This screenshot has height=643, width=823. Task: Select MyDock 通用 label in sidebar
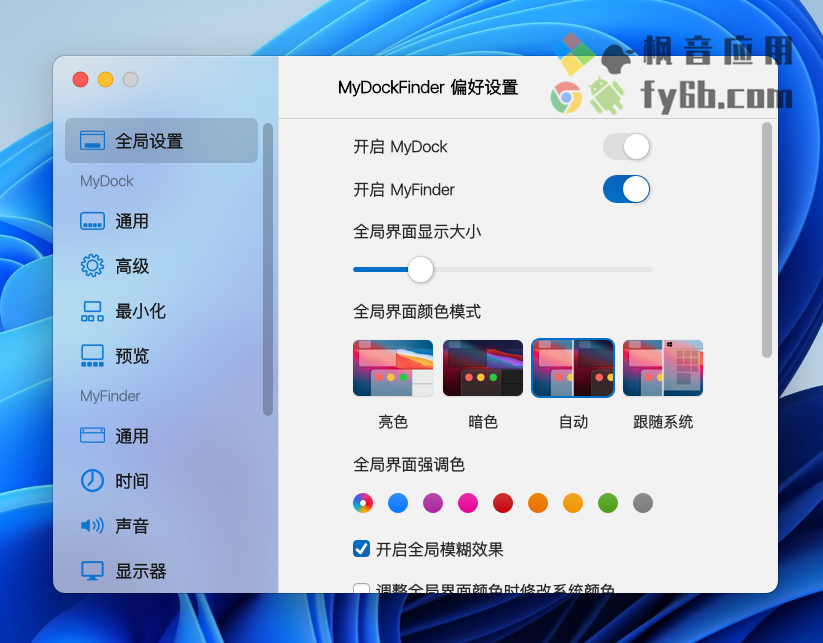coord(132,221)
